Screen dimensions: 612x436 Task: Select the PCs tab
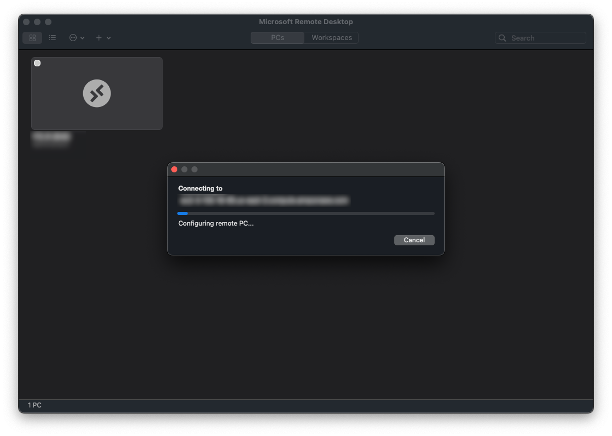(278, 38)
